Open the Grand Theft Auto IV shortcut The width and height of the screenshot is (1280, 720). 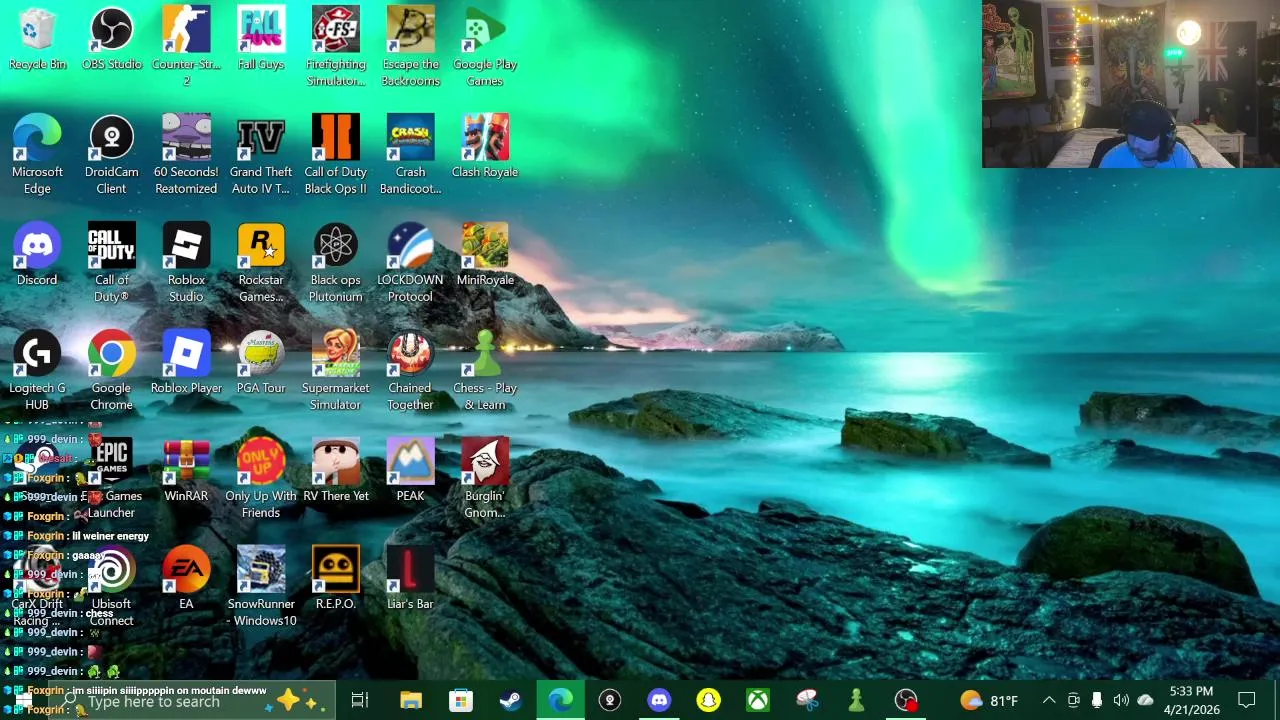[x=261, y=155]
